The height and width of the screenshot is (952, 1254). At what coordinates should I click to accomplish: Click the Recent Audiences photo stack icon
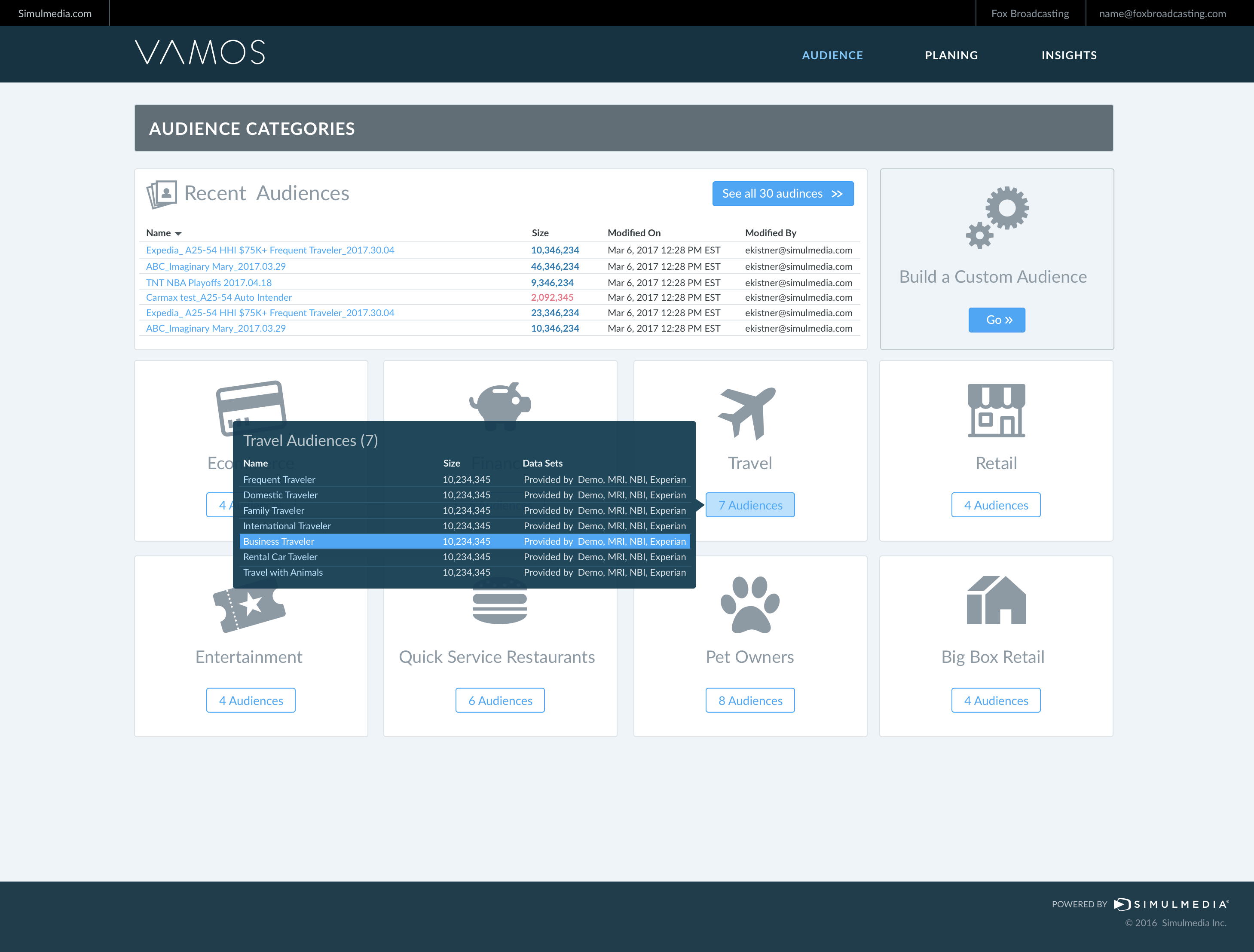point(162,194)
